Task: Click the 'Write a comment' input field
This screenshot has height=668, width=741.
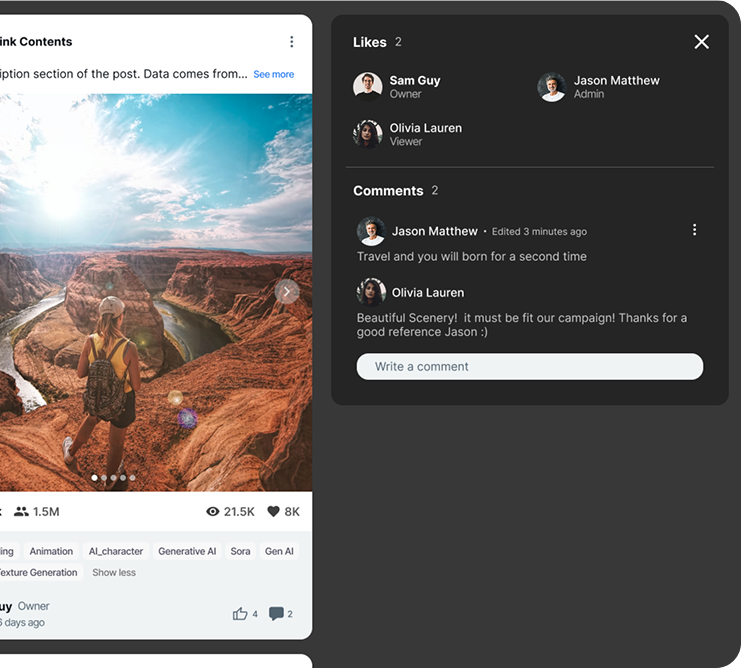Action: click(x=530, y=367)
